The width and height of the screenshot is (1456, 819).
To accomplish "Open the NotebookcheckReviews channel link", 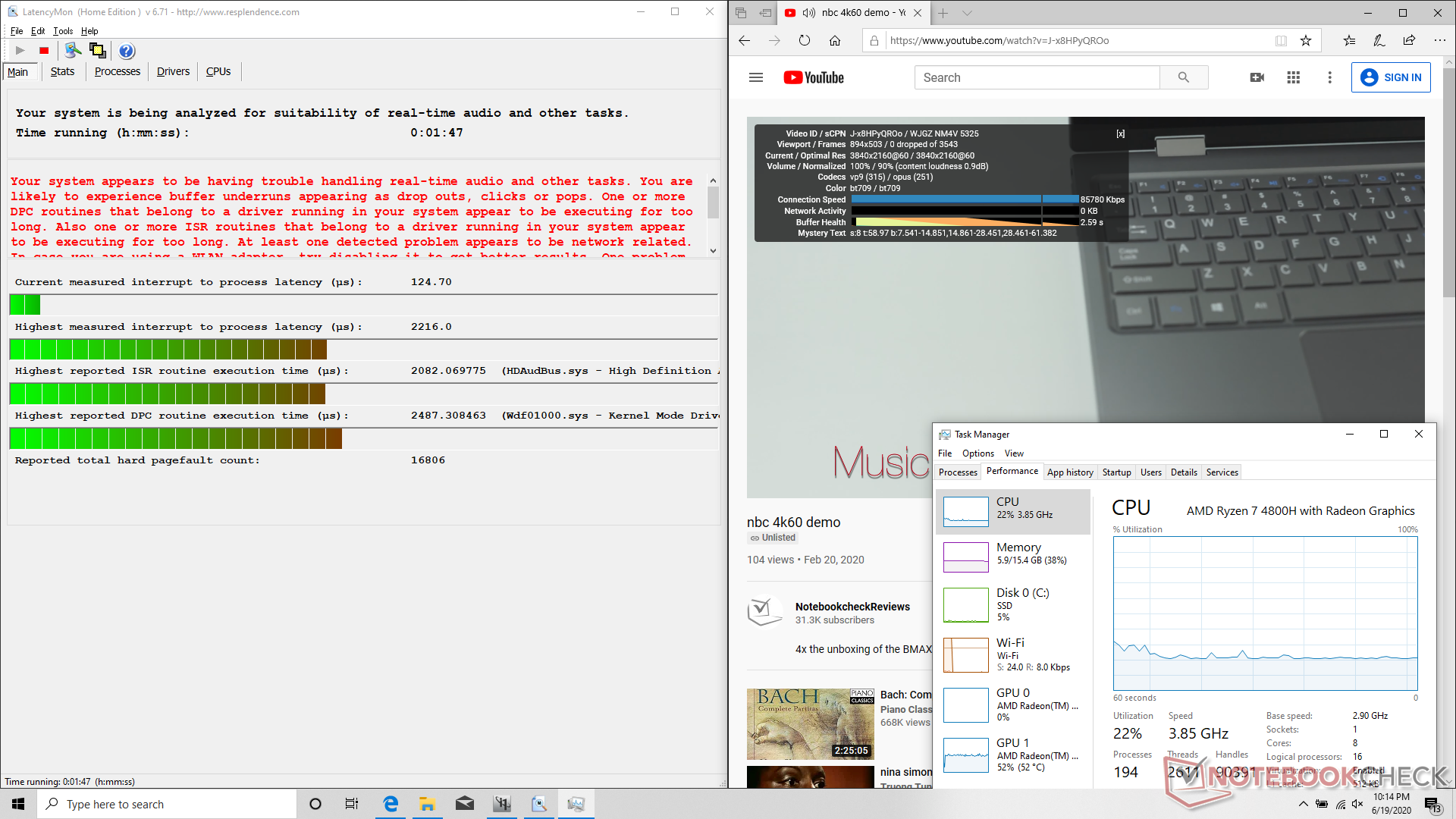I will click(x=852, y=607).
